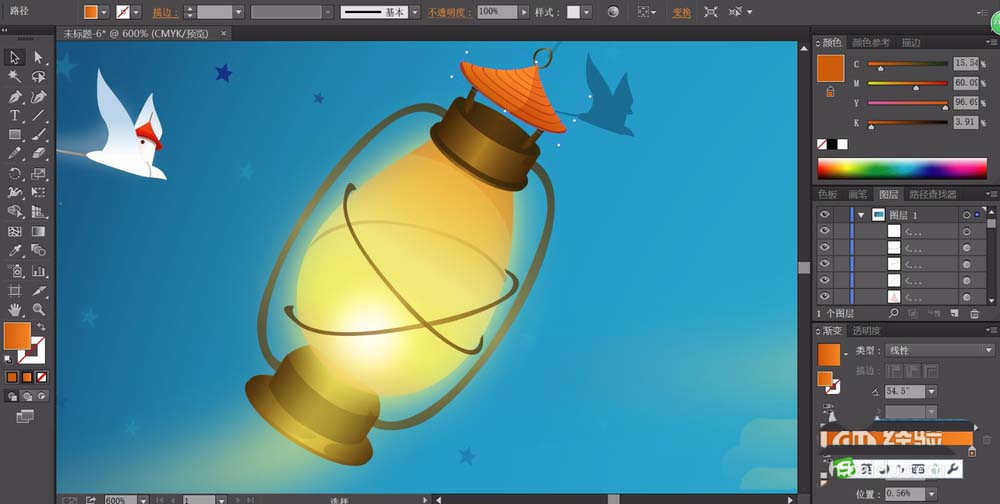This screenshot has width=1000, height=504.
Task: Open the gradient angle 54.5° dropdown
Action: point(931,391)
